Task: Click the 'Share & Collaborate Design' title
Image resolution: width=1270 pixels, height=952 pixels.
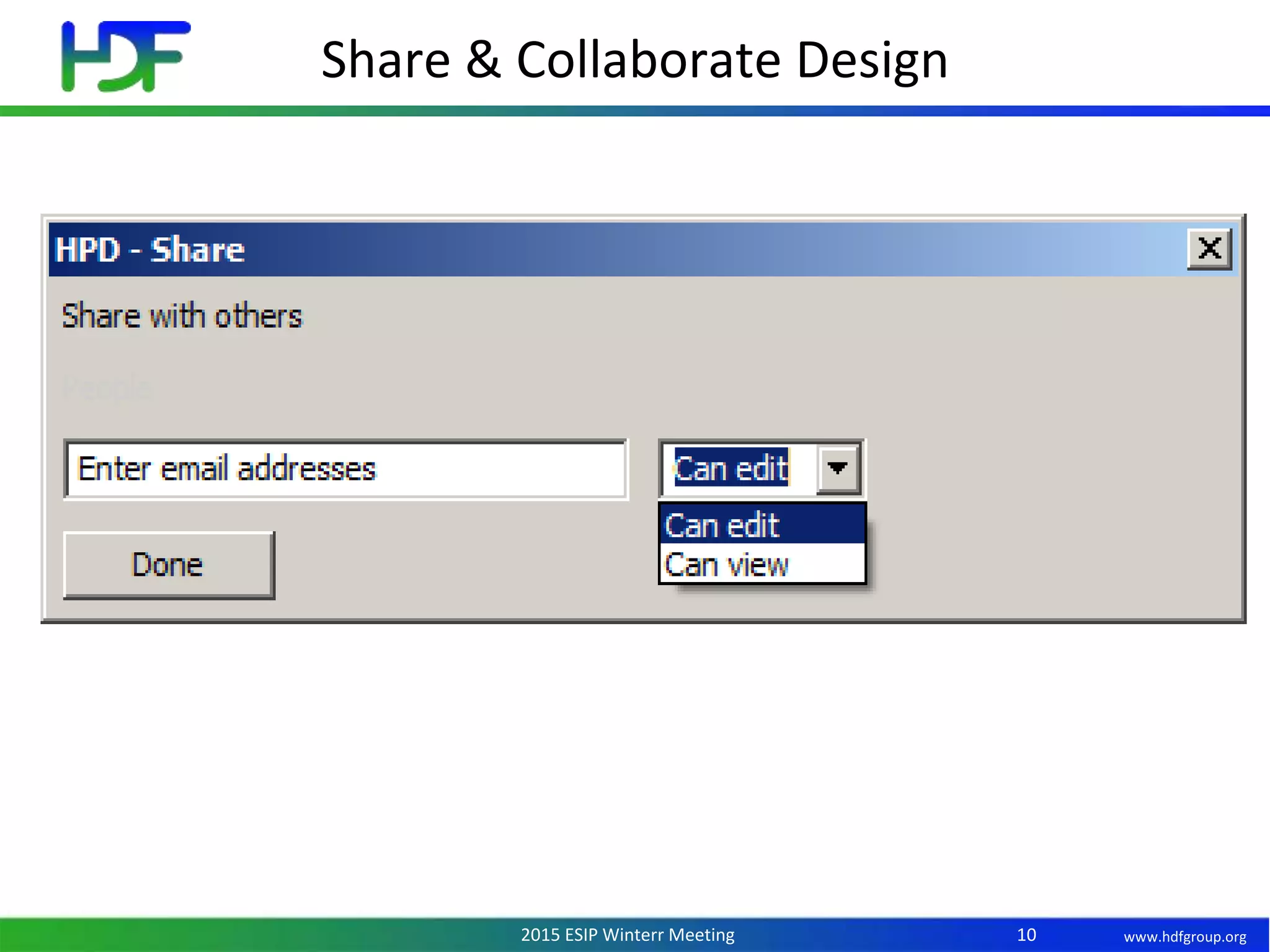Action: click(x=634, y=60)
